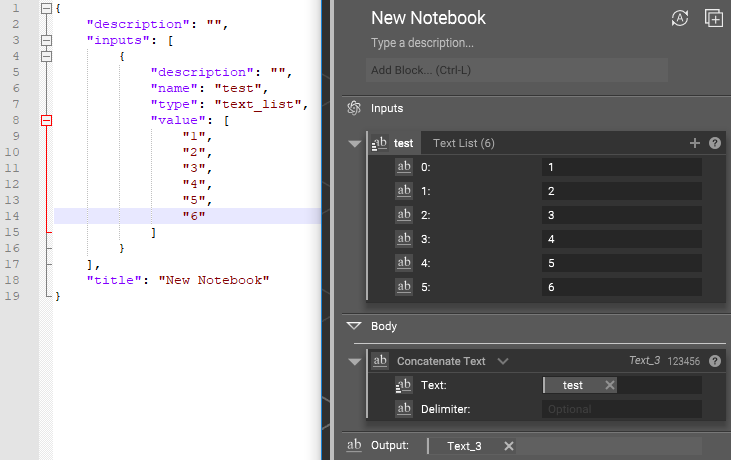Click "text_list" on JSON line 7

258,104
